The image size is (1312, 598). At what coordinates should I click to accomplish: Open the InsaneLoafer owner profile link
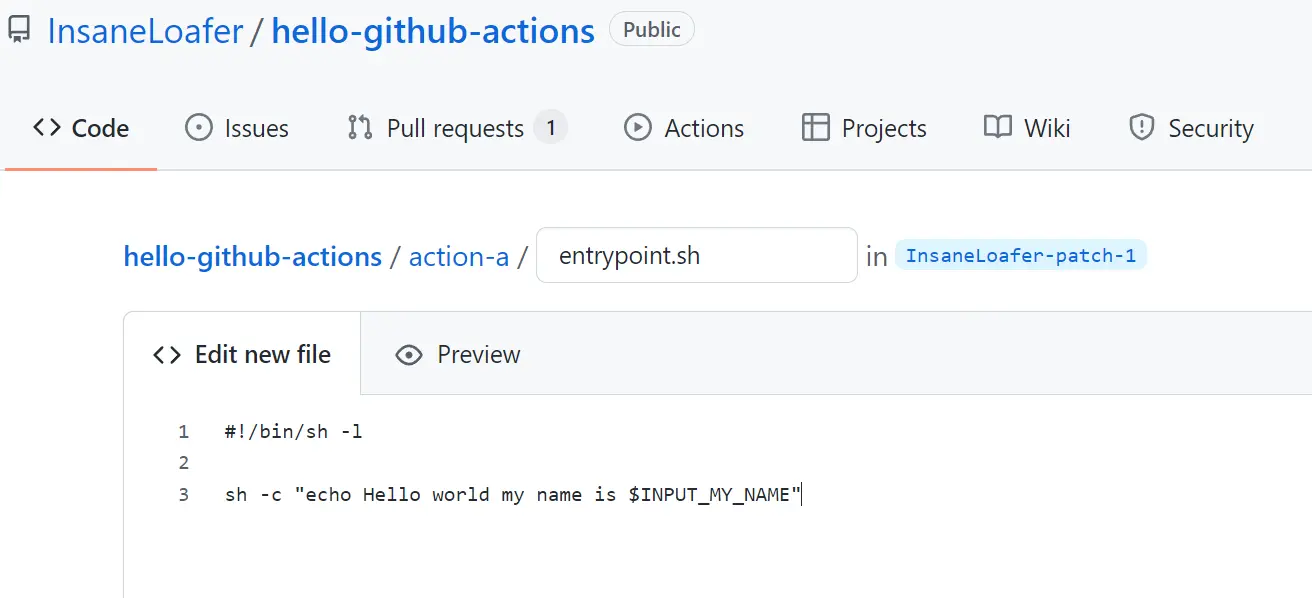[145, 31]
